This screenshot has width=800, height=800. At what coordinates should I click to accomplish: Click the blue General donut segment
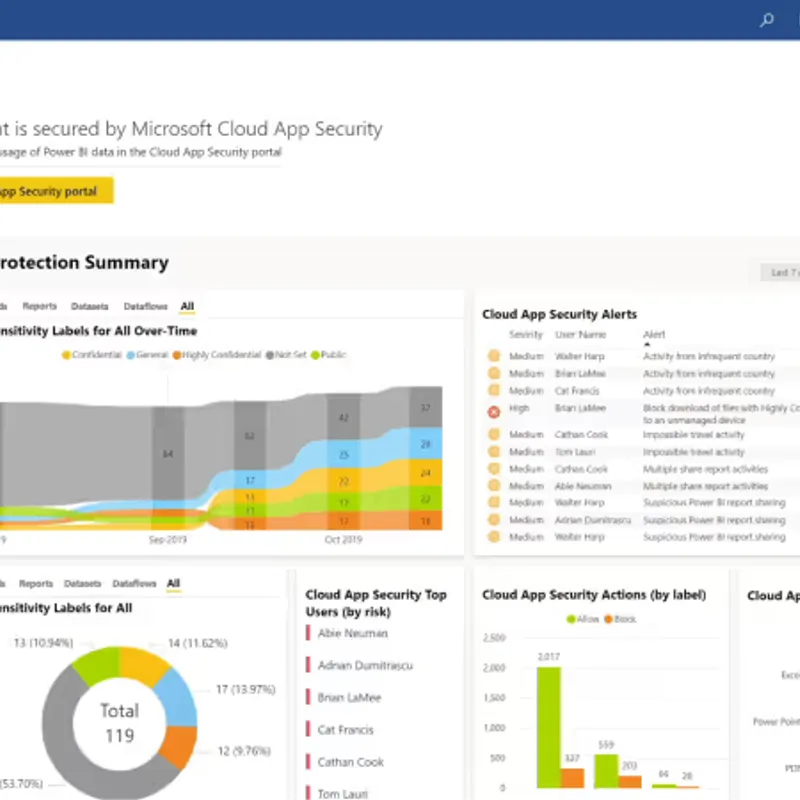tap(178, 698)
